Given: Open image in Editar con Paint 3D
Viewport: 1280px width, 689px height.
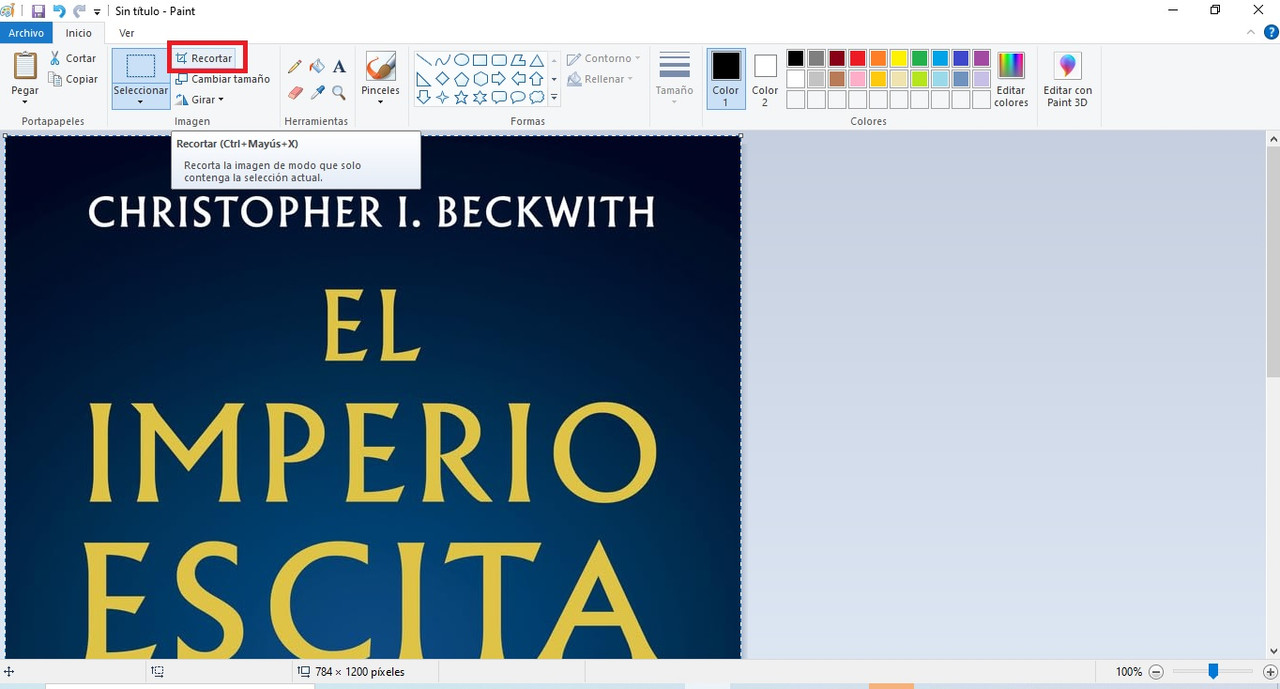Looking at the screenshot, I should point(1067,79).
